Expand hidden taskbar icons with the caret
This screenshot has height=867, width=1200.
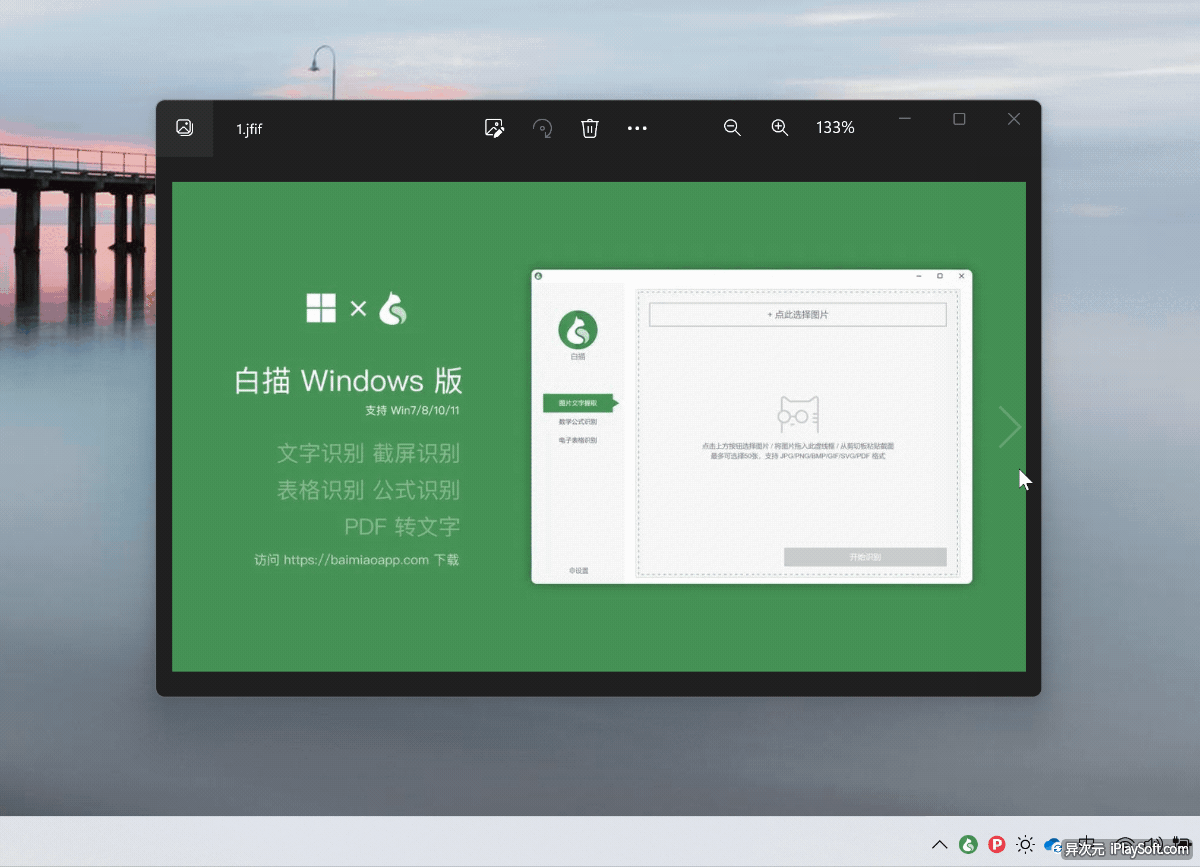(x=940, y=845)
